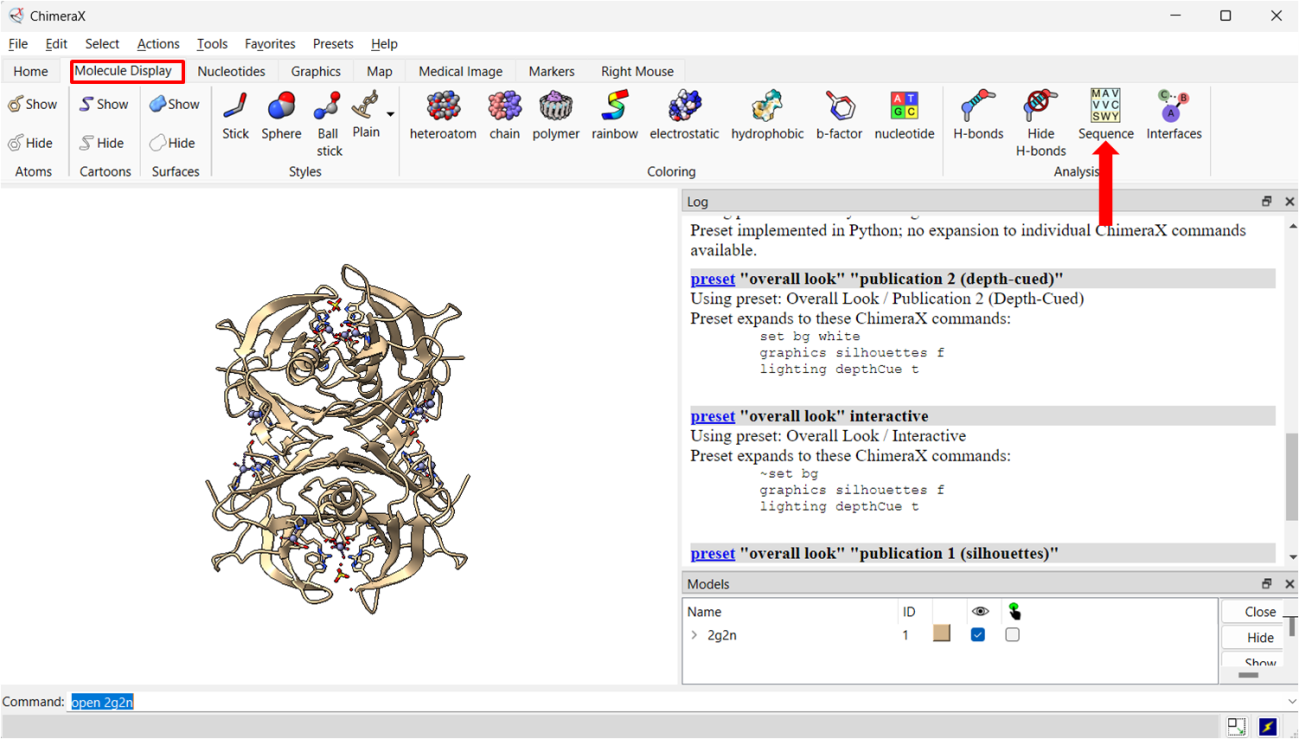
Task: Open the Presets menu
Action: 333,44
